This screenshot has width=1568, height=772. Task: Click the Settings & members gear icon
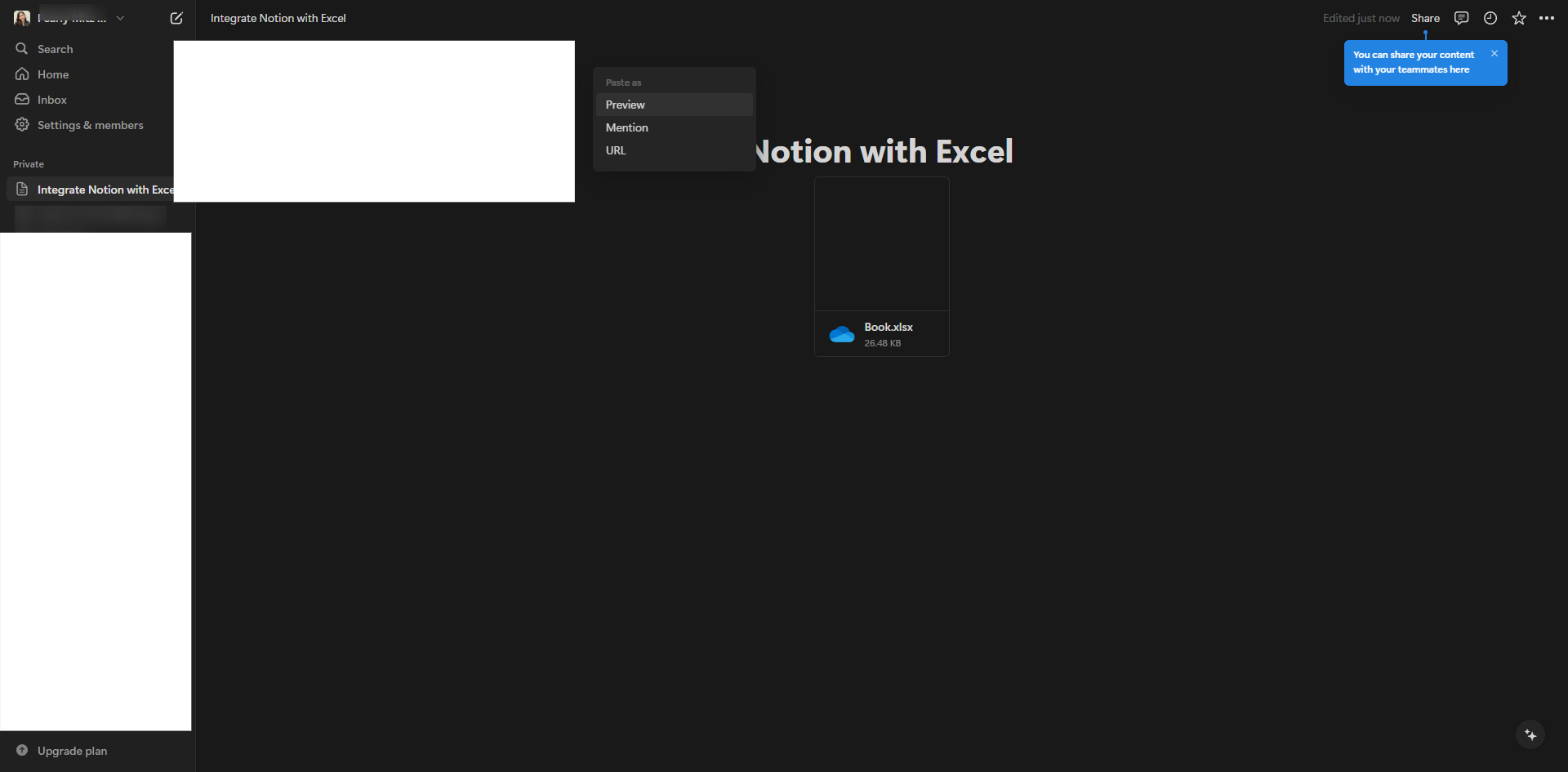tap(22, 125)
